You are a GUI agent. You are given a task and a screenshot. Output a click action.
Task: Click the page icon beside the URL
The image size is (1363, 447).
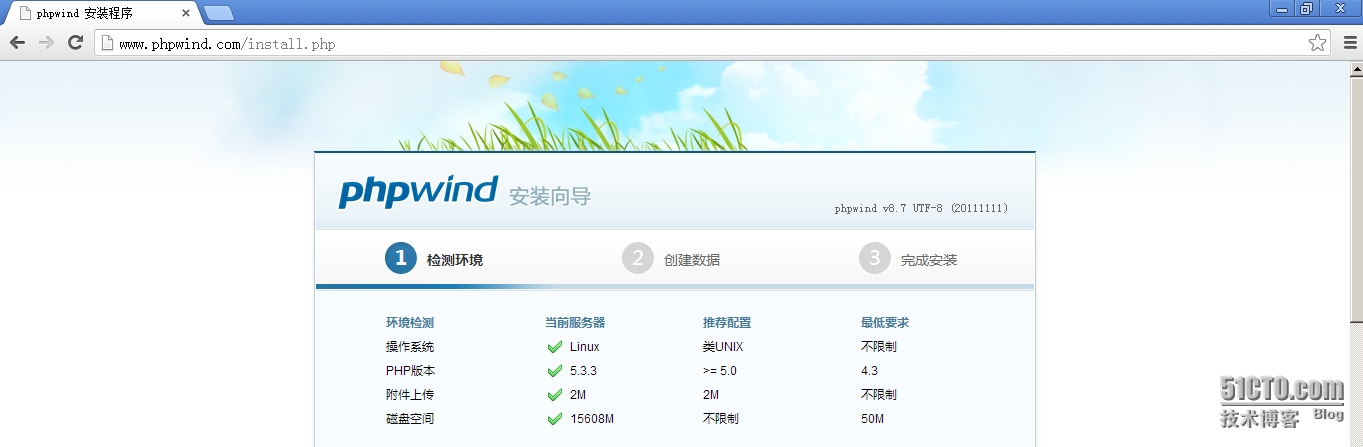pos(107,43)
